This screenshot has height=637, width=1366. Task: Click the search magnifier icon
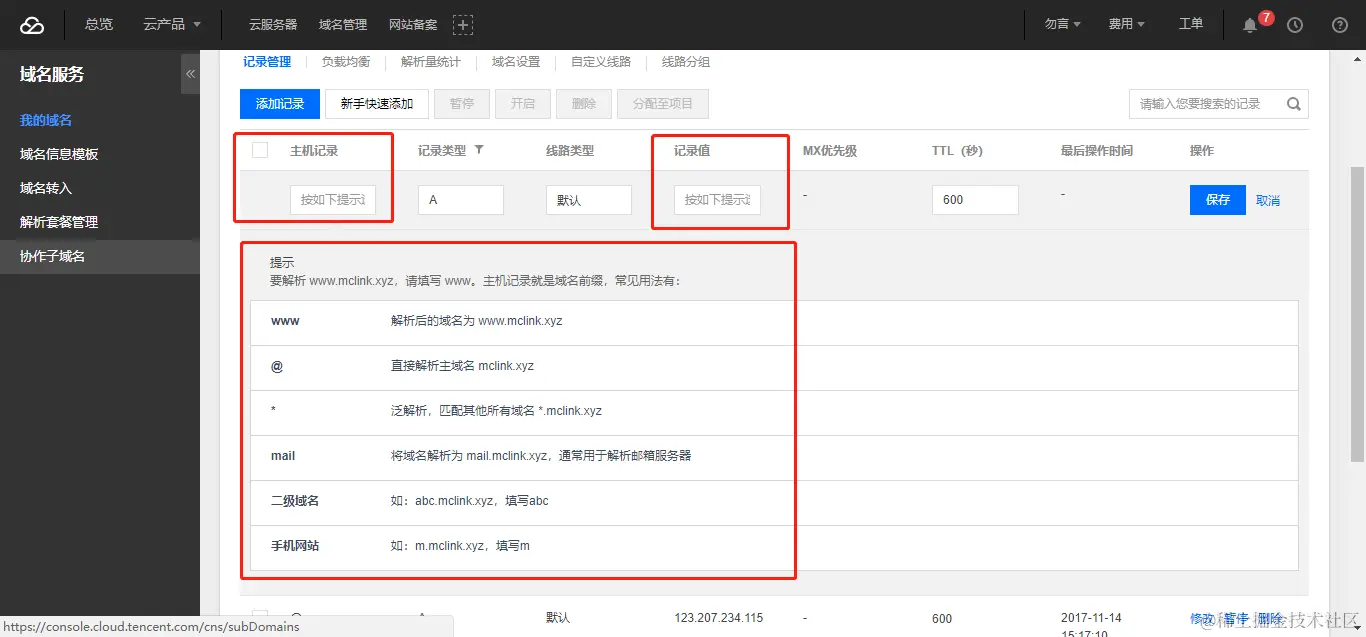click(1293, 104)
